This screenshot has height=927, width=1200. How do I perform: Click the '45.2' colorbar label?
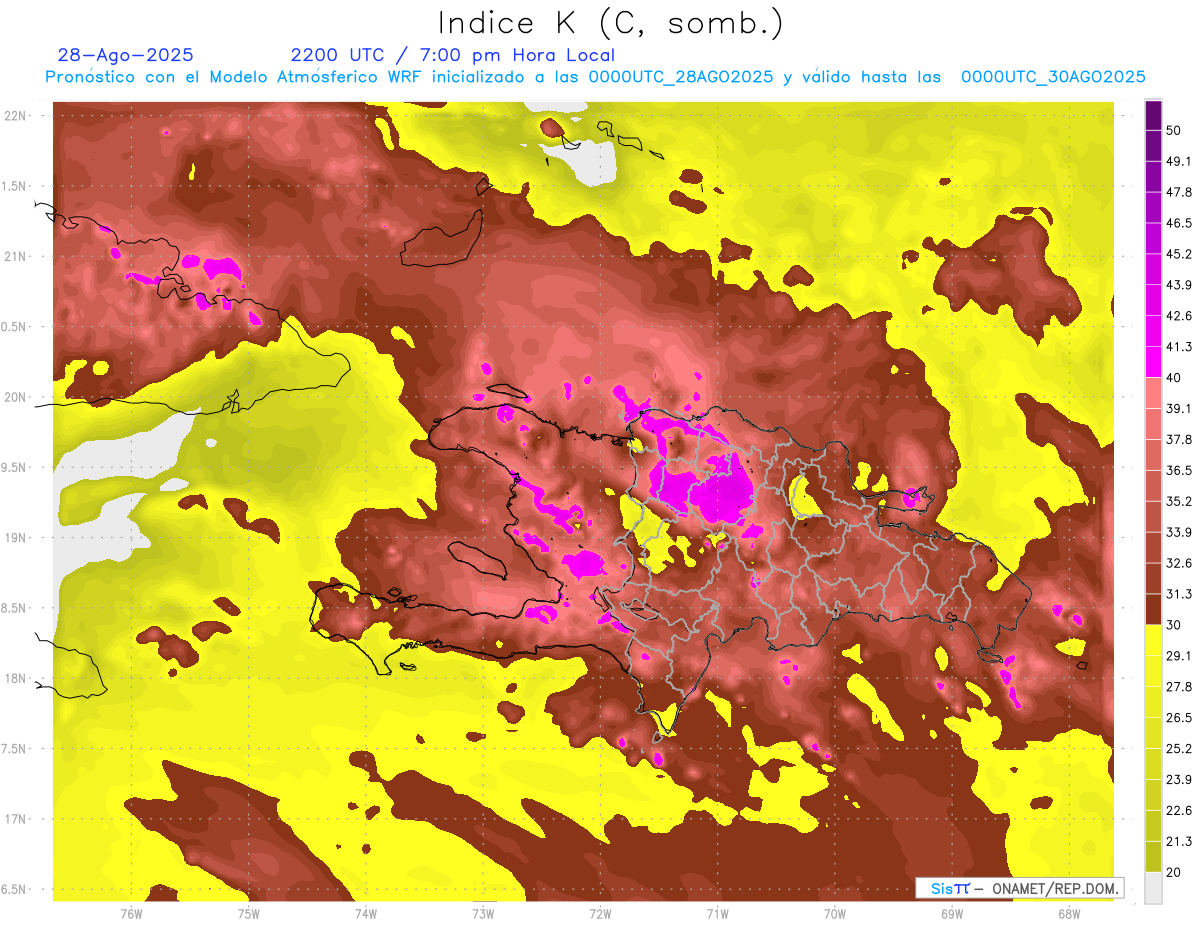tap(1179, 254)
